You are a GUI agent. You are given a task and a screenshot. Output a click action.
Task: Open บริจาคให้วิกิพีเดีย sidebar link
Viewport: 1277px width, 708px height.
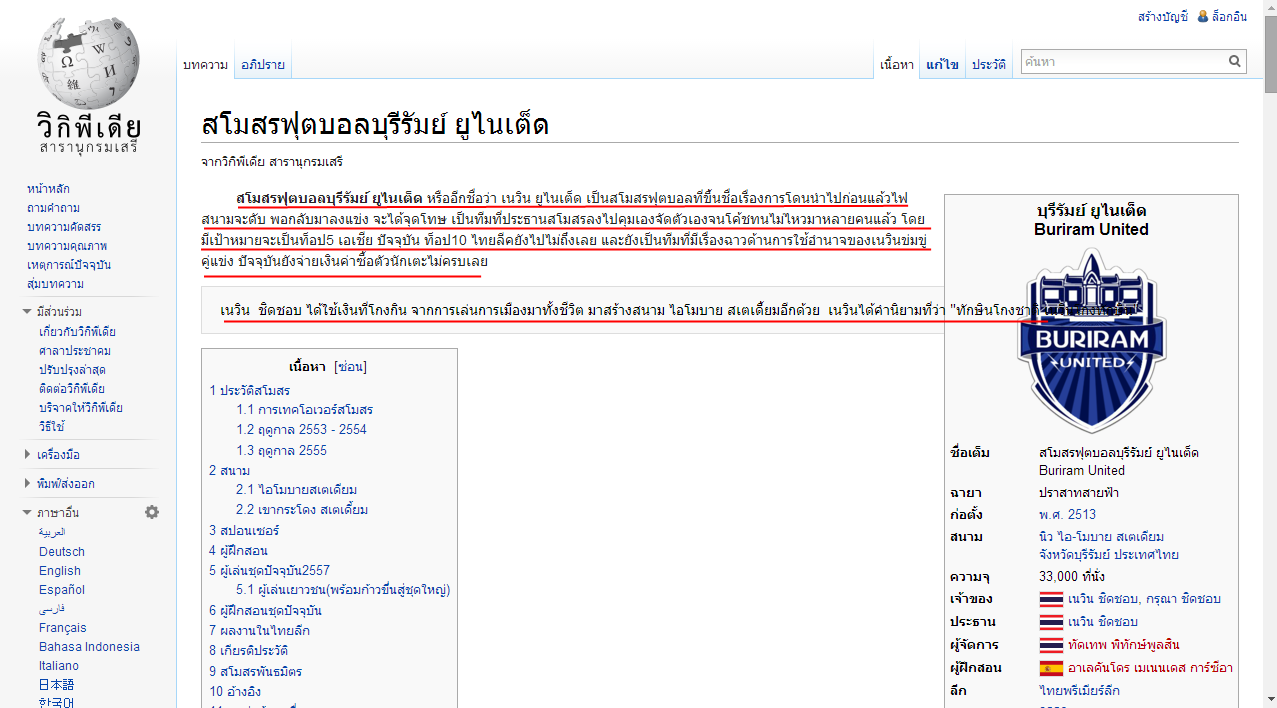(80, 408)
